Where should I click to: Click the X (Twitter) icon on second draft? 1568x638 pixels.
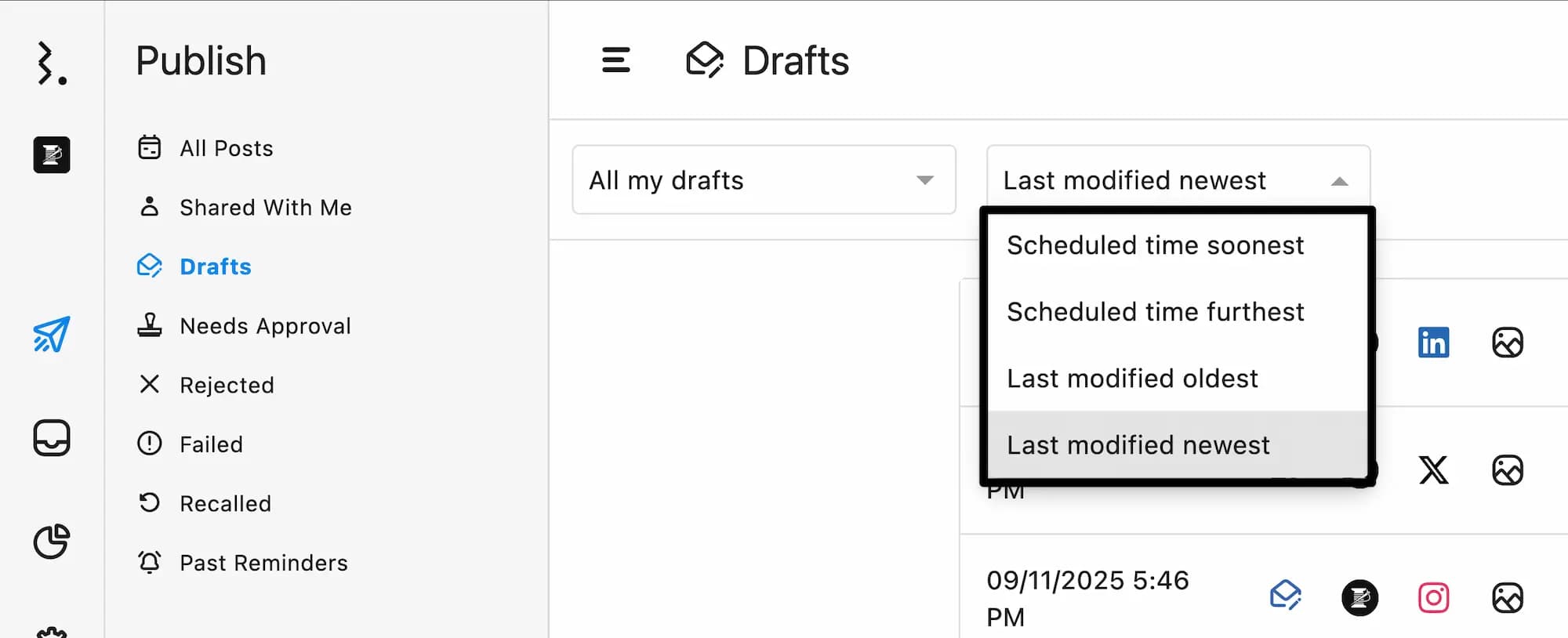(x=1433, y=470)
